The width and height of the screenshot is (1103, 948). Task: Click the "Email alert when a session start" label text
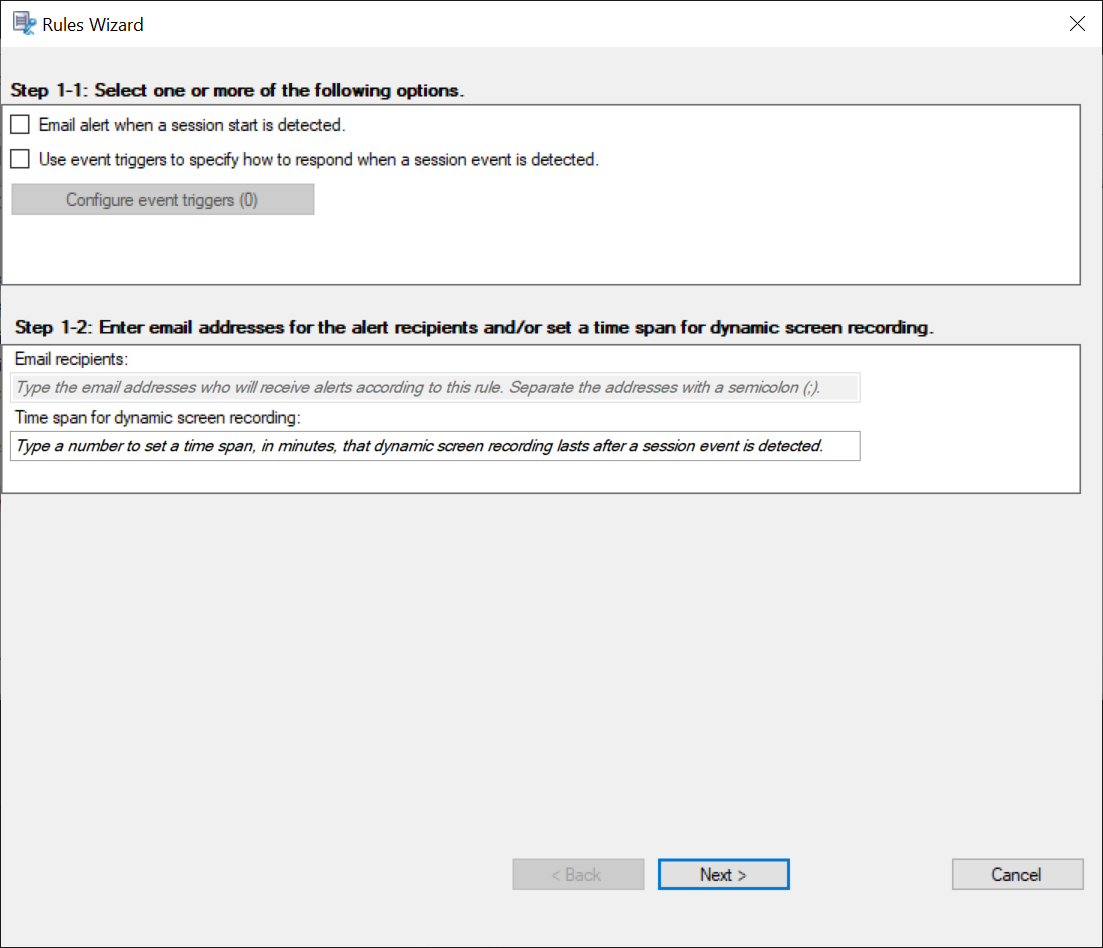click(x=192, y=126)
